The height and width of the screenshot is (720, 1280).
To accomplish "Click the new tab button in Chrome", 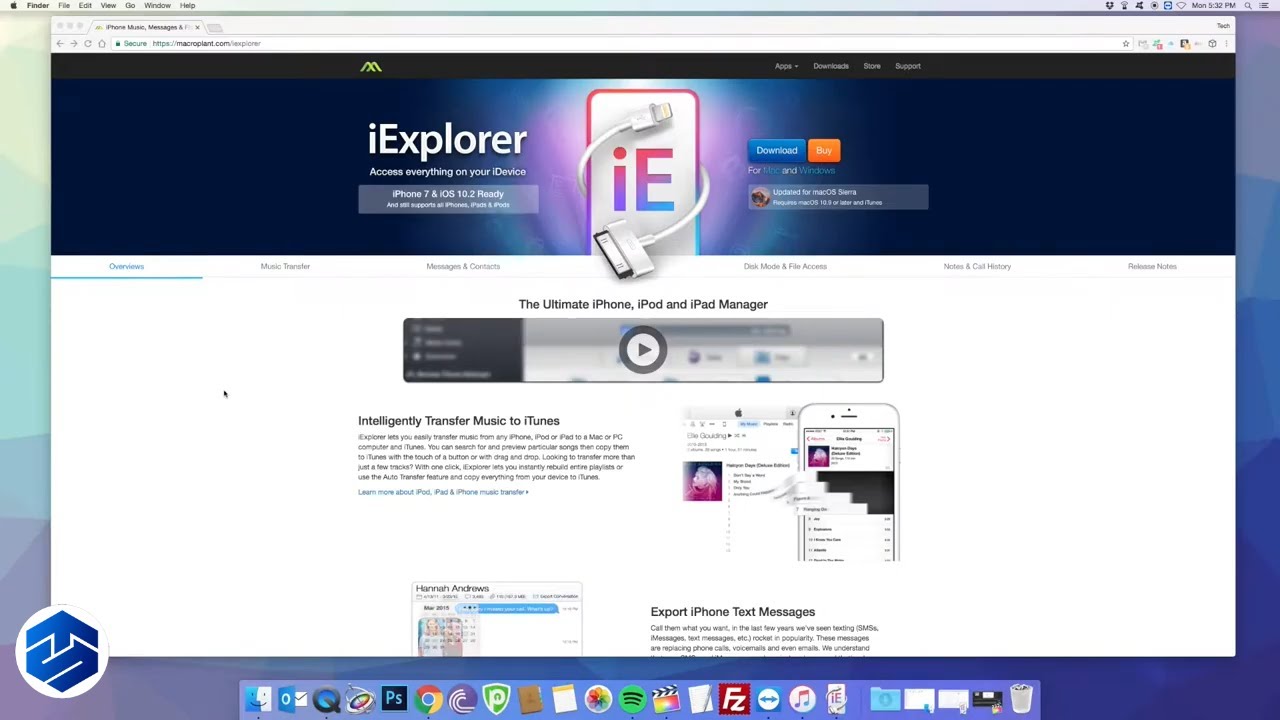I will click(215, 27).
